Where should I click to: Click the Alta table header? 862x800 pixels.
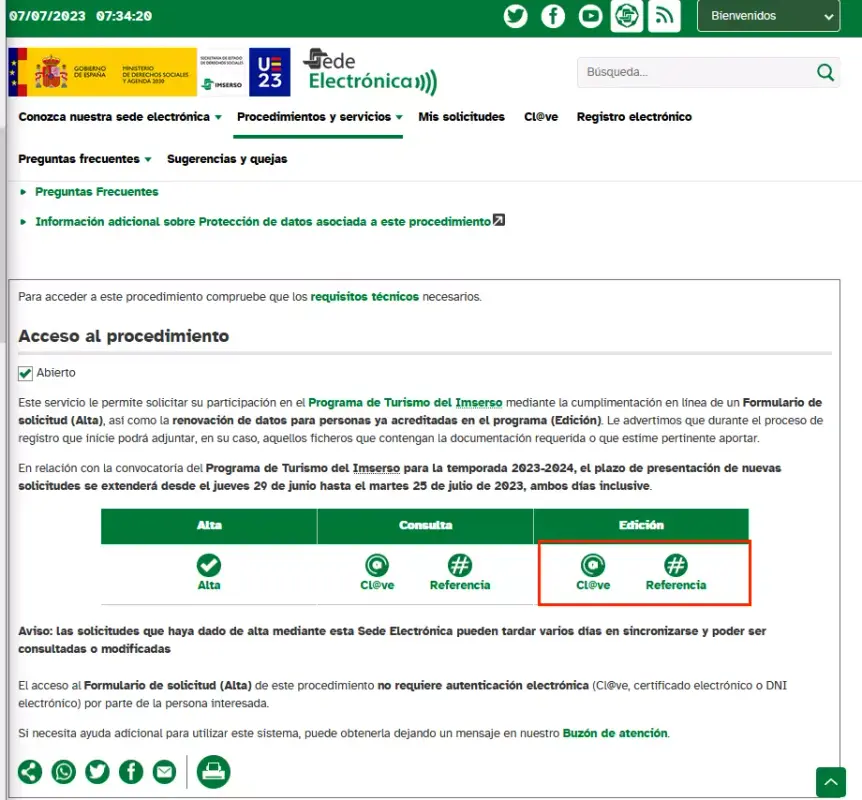(x=209, y=526)
